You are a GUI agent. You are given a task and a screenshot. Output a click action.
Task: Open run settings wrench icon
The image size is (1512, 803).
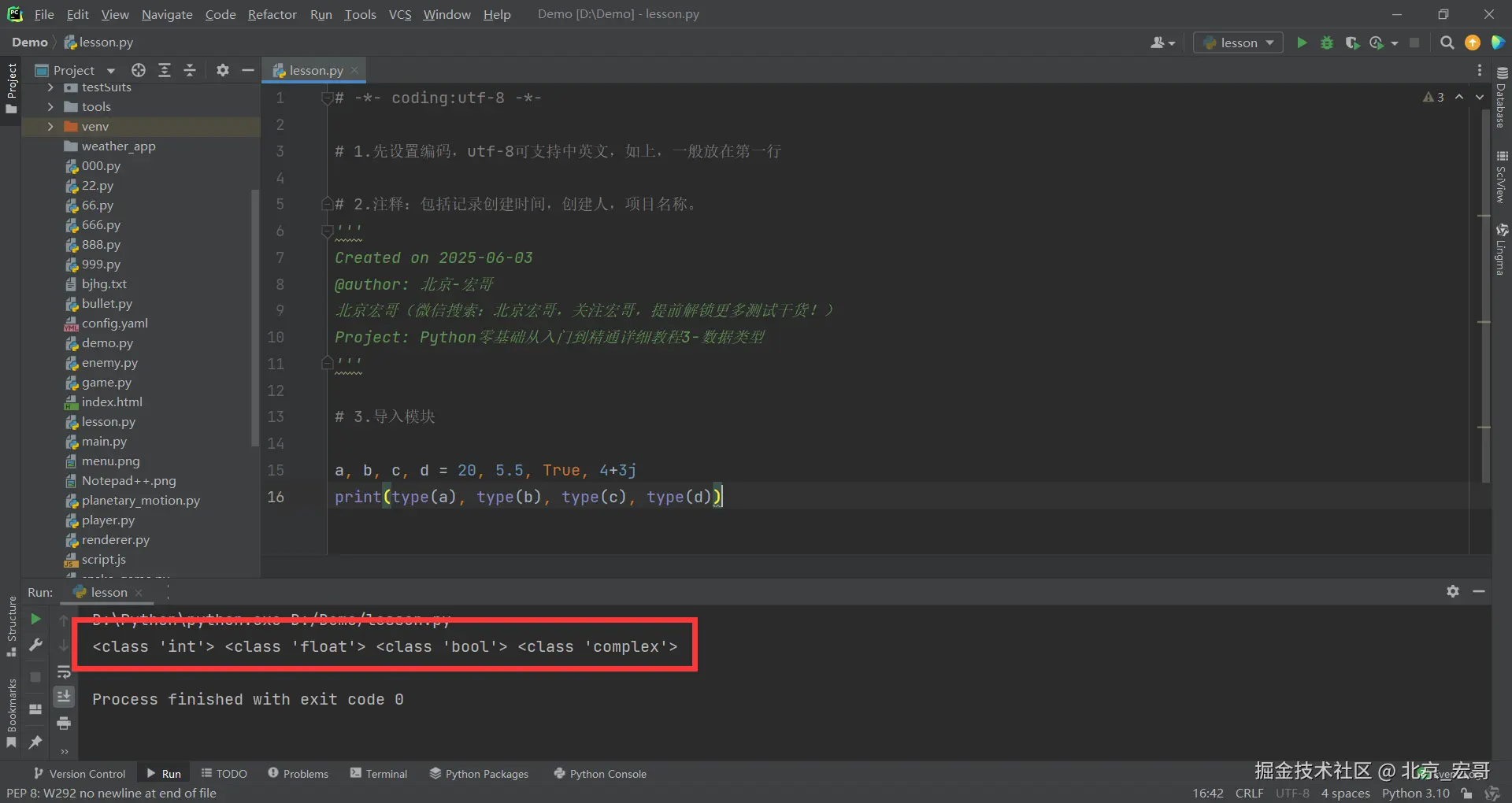tap(35, 645)
